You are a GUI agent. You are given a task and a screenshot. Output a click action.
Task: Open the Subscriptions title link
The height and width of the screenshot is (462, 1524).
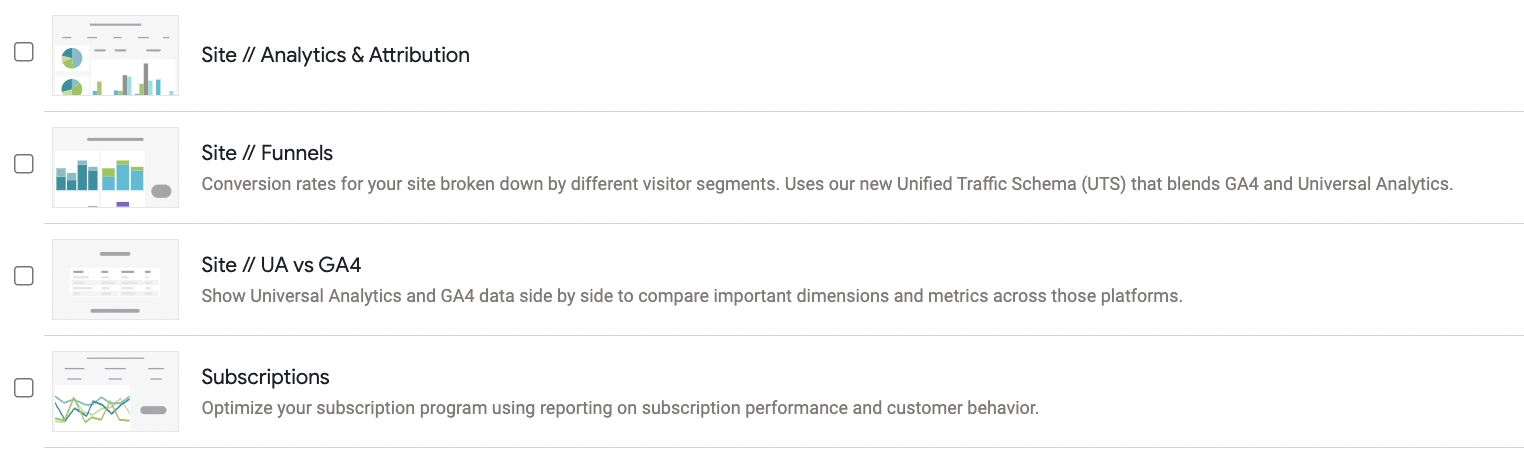(265, 377)
